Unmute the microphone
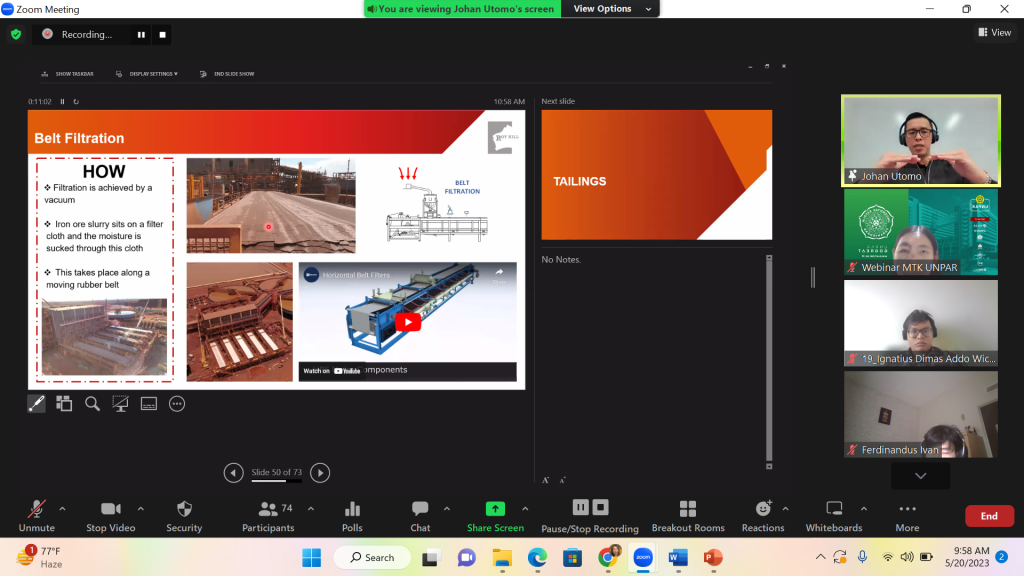Viewport: 1024px width, 576px height. (x=37, y=509)
